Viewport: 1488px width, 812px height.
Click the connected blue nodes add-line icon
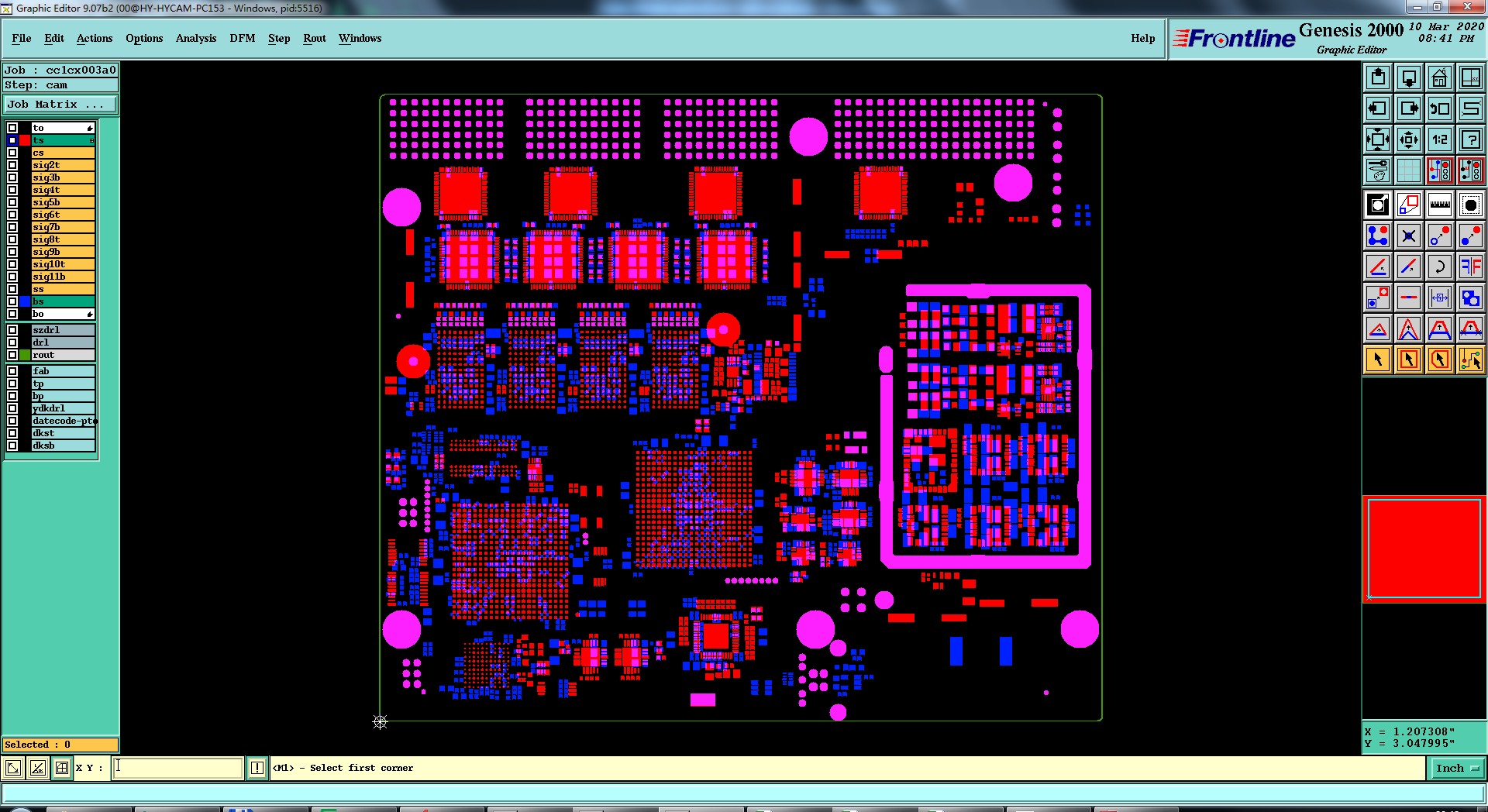point(1378,236)
